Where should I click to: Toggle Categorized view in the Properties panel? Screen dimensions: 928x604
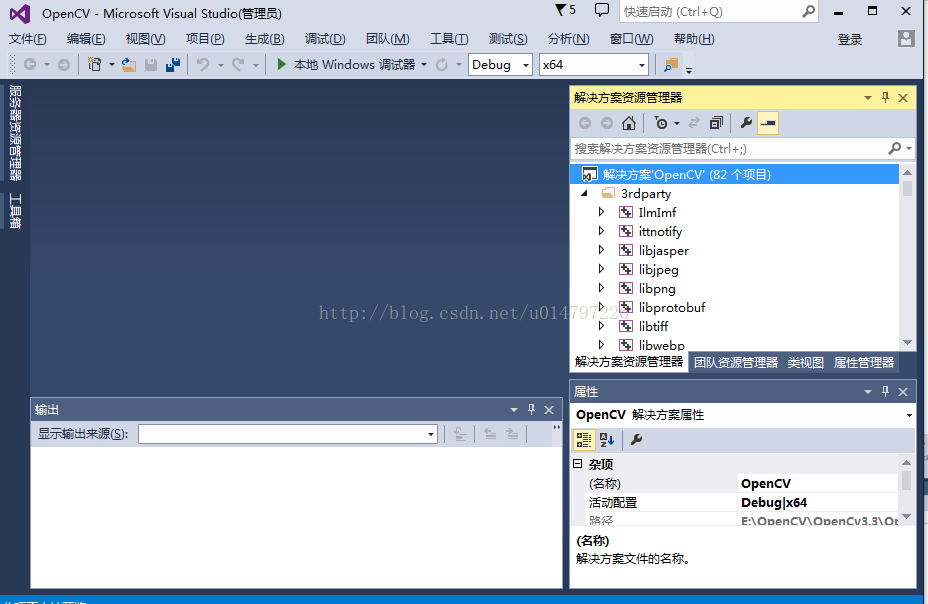(x=584, y=440)
